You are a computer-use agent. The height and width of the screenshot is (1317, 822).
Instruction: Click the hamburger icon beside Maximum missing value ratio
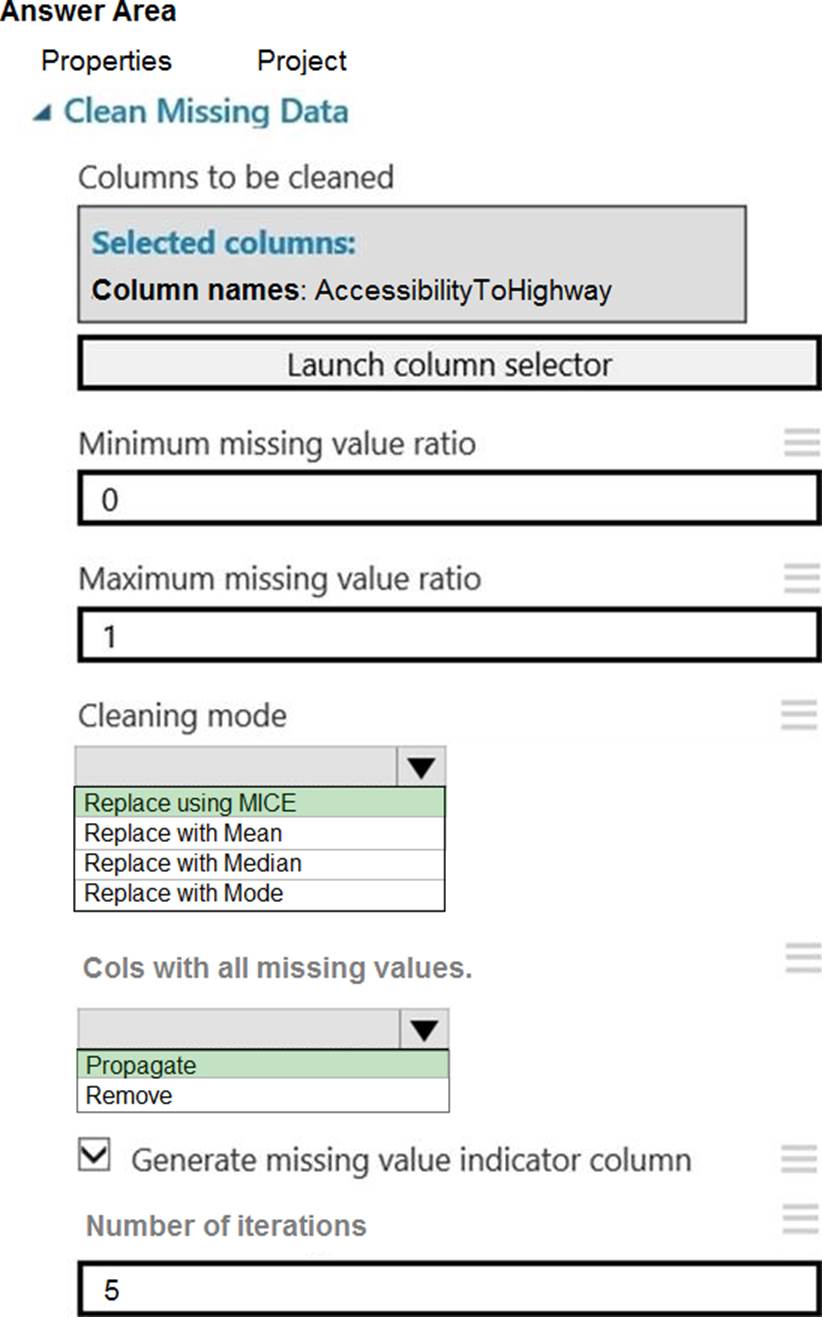point(801,578)
